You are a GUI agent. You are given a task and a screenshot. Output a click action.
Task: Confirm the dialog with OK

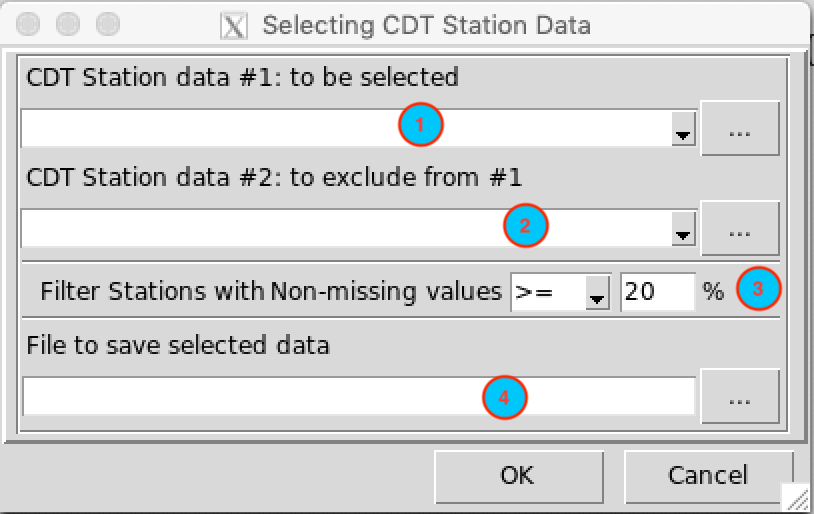point(519,477)
